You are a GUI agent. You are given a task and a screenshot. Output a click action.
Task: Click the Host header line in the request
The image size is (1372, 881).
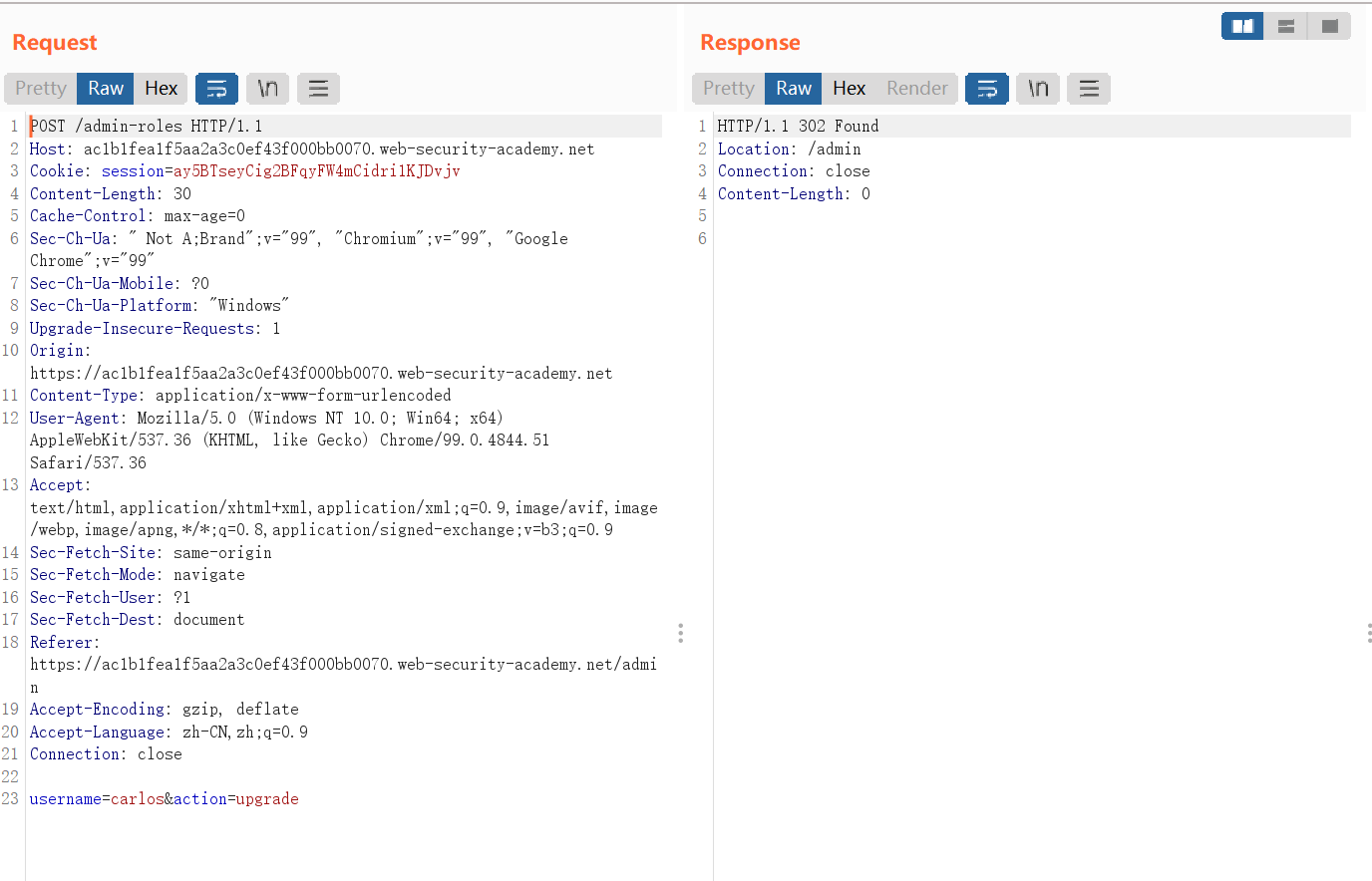pos(312,149)
